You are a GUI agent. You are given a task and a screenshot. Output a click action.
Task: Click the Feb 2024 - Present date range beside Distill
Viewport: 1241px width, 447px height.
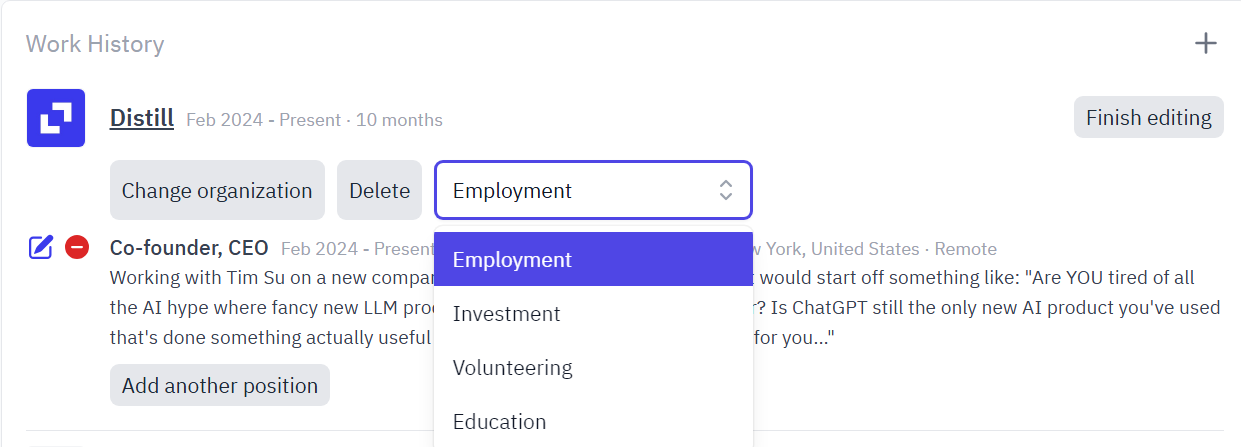tap(264, 120)
